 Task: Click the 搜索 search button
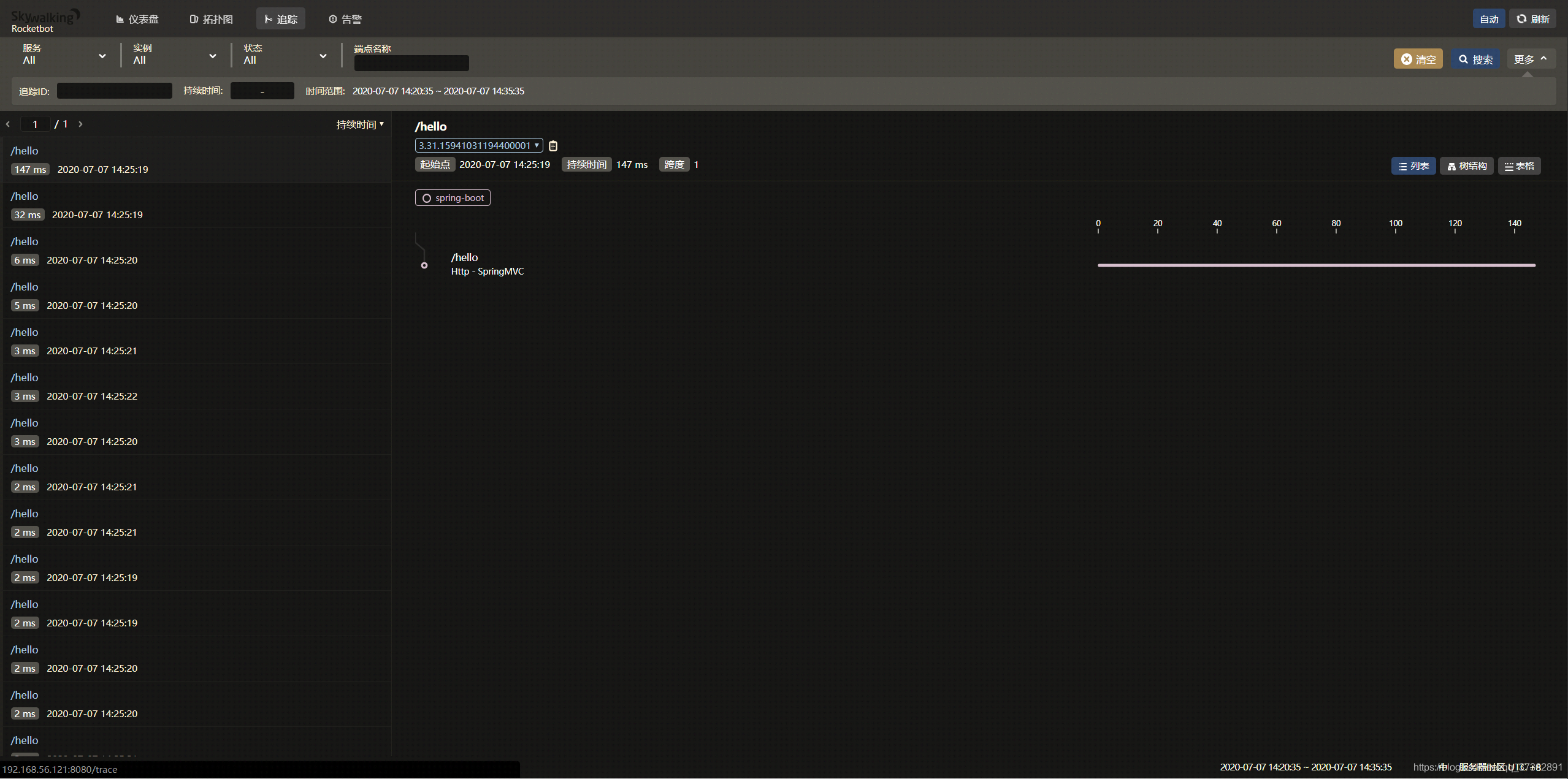[x=1475, y=59]
